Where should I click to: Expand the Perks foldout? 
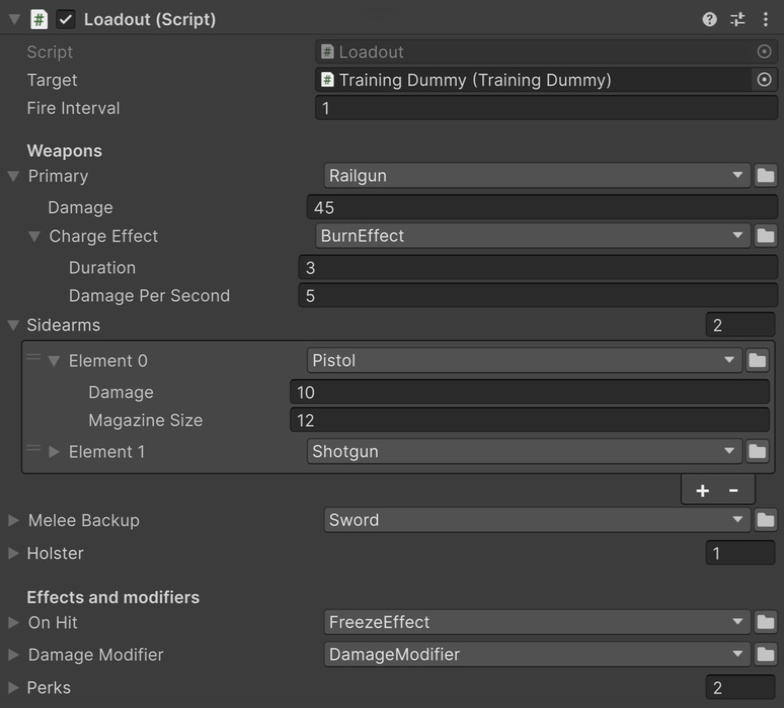pos(14,688)
